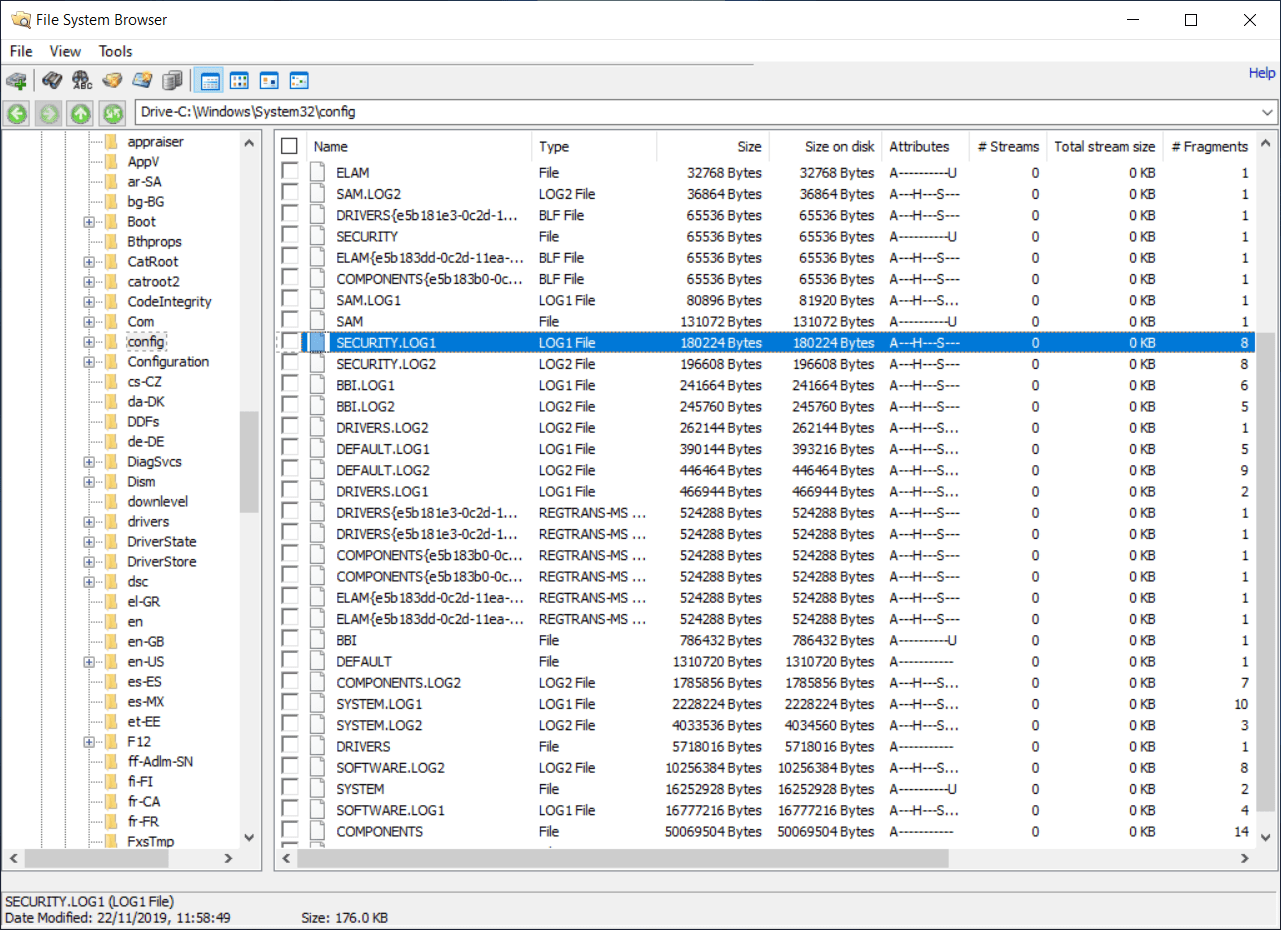Open the database copy toolbar icon

(x=171, y=80)
